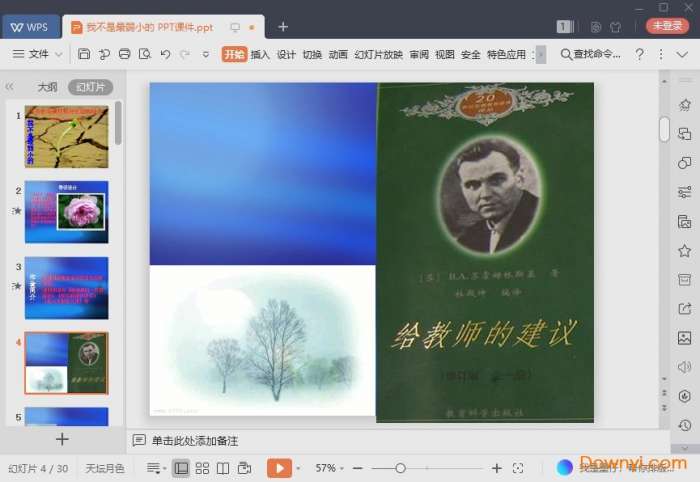Open the 视图 tab

tap(445, 54)
